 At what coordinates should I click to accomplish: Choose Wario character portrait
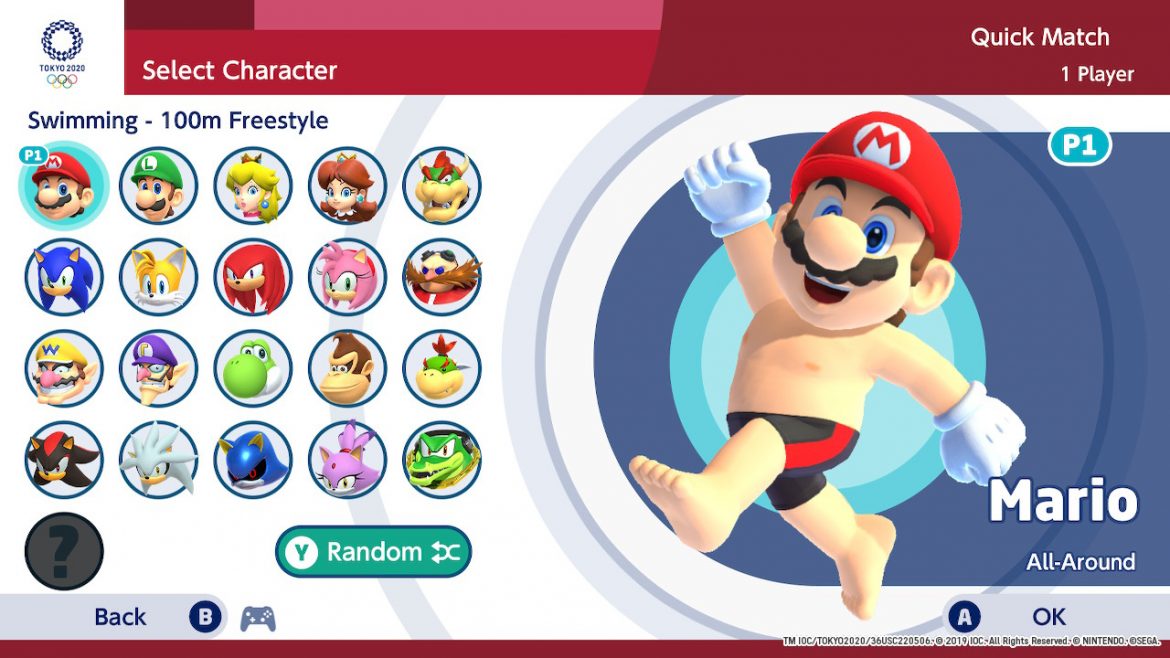63,369
